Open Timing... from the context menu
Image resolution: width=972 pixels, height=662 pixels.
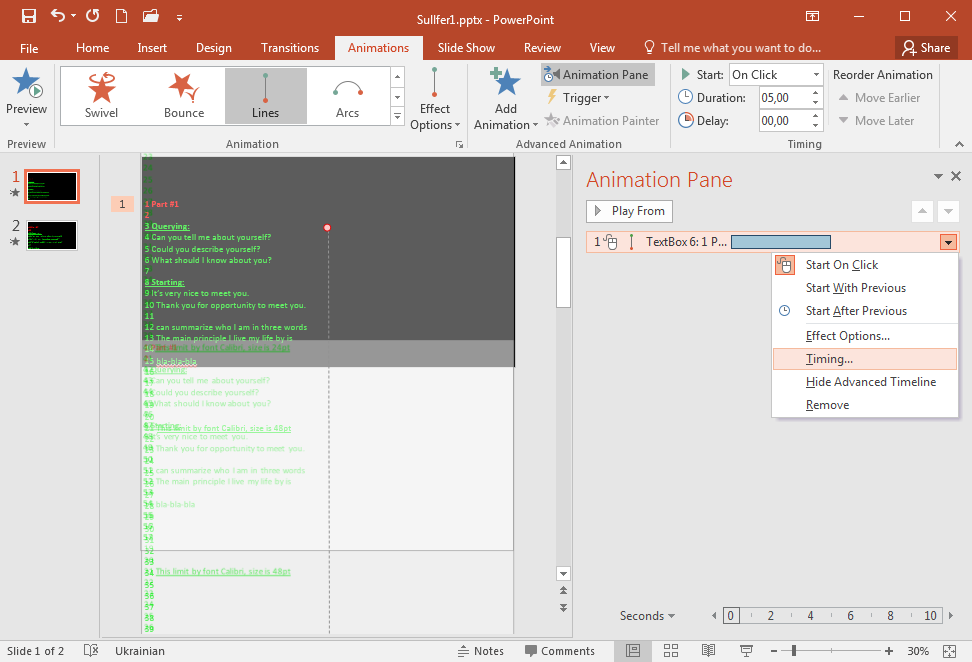pyautogui.click(x=865, y=359)
